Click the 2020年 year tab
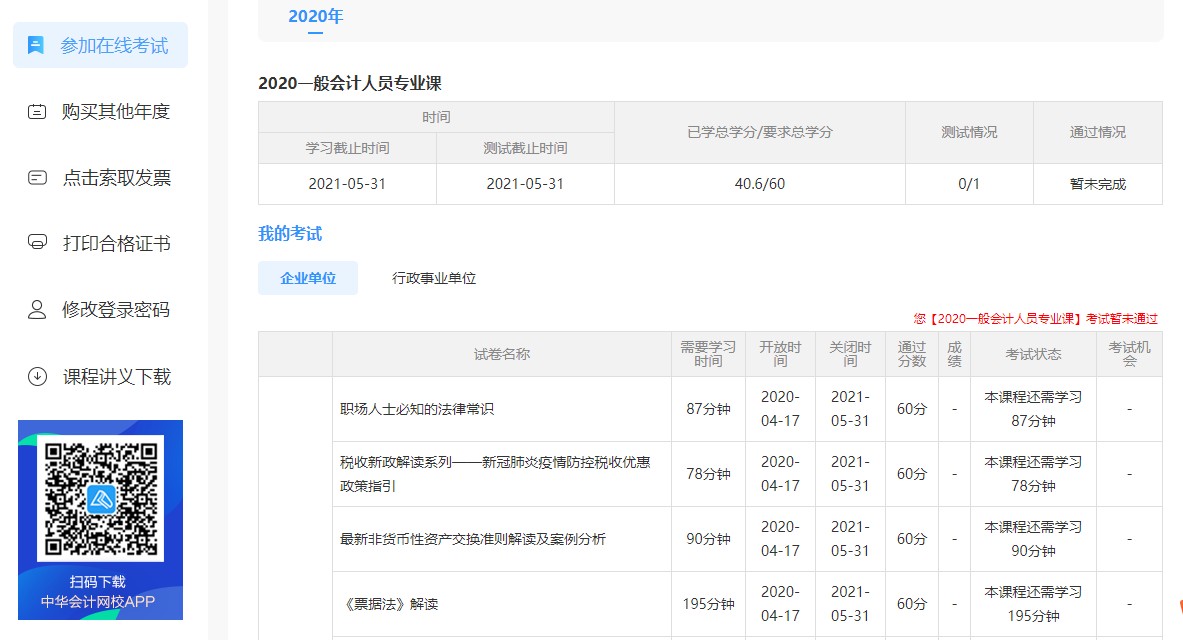The image size is (1183, 640). coord(314,16)
